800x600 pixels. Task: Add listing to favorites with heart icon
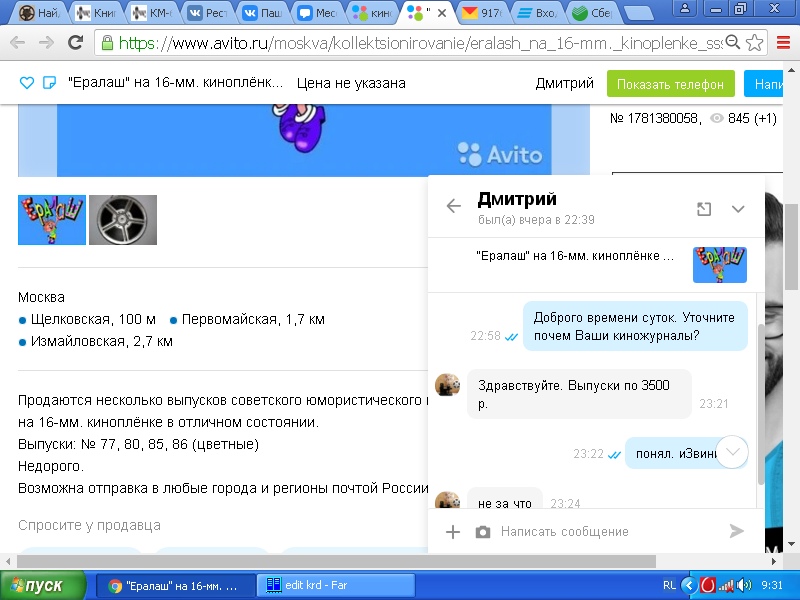click(x=27, y=83)
